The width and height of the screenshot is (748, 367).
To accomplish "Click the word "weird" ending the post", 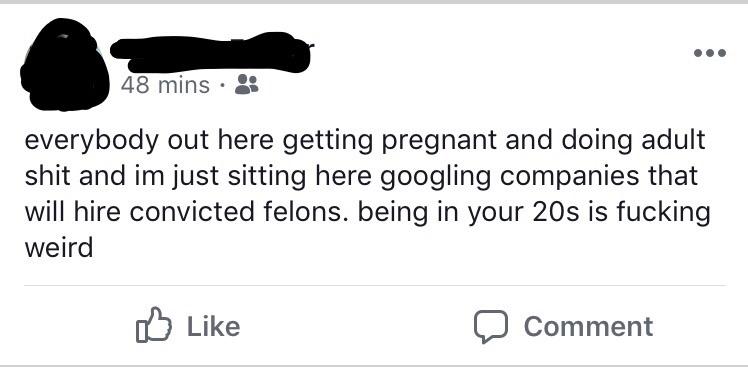I will [59, 248].
